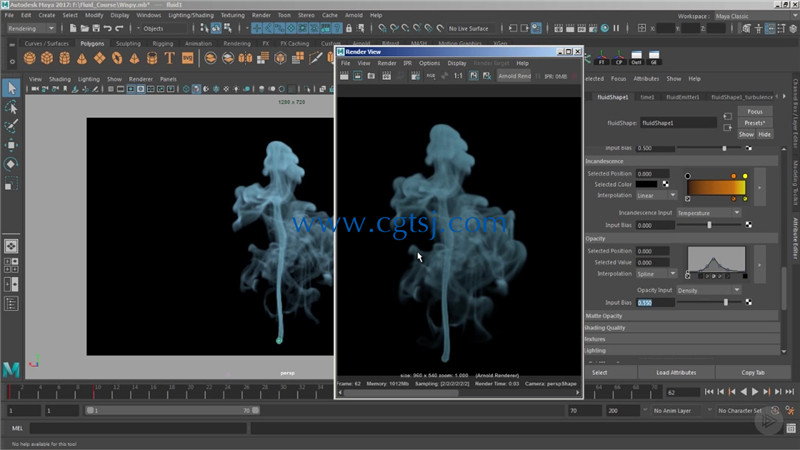800x450 pixels.
Task: Click the Focus button
Action: click(755, 111)
